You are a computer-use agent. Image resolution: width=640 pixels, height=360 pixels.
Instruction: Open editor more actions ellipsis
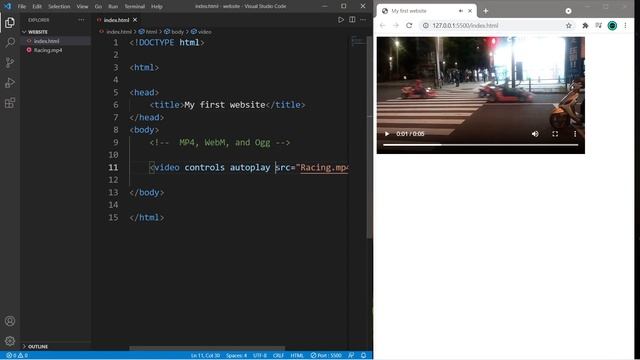pos(363,20)
